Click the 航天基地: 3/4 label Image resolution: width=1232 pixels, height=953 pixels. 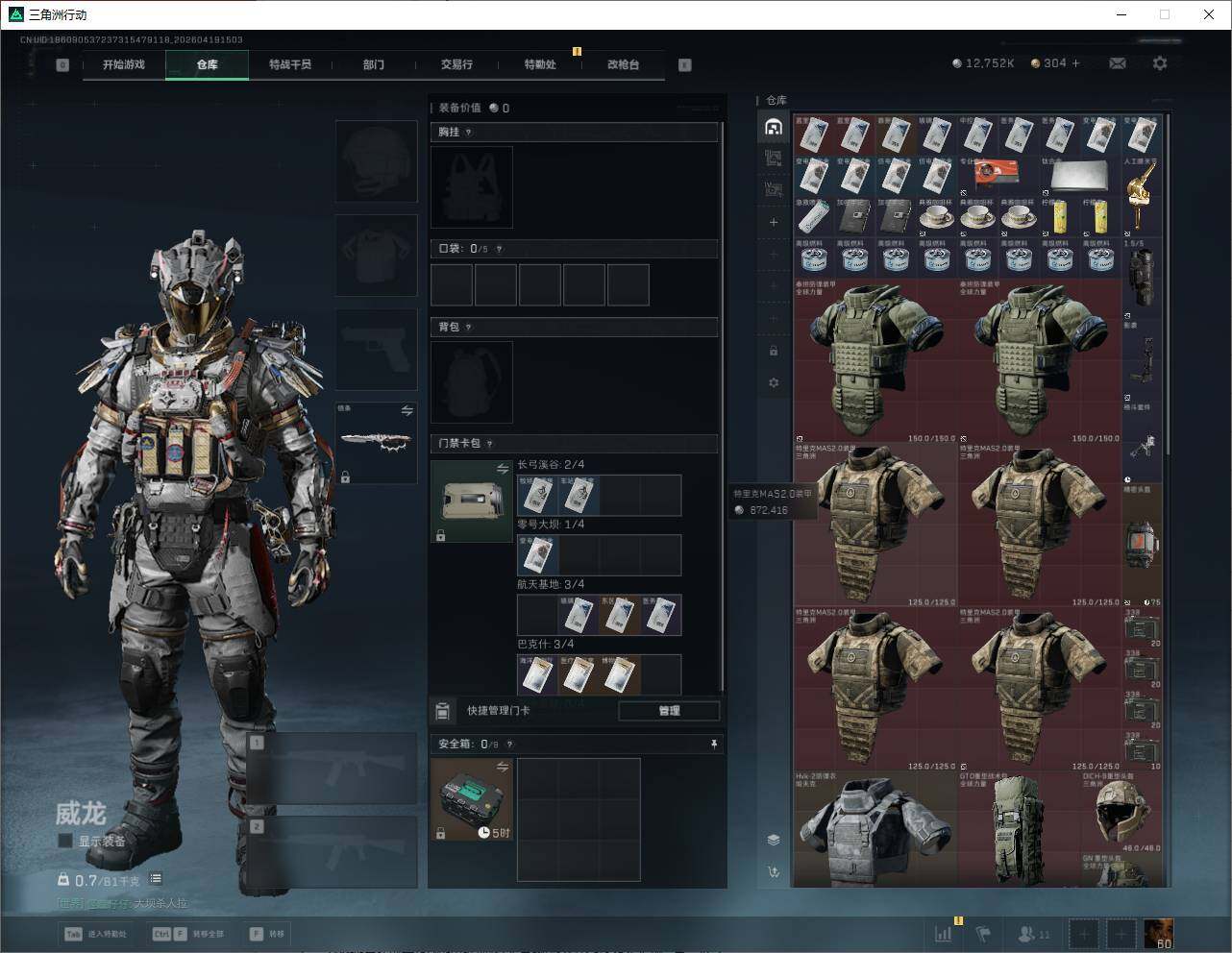click(551, 584)
